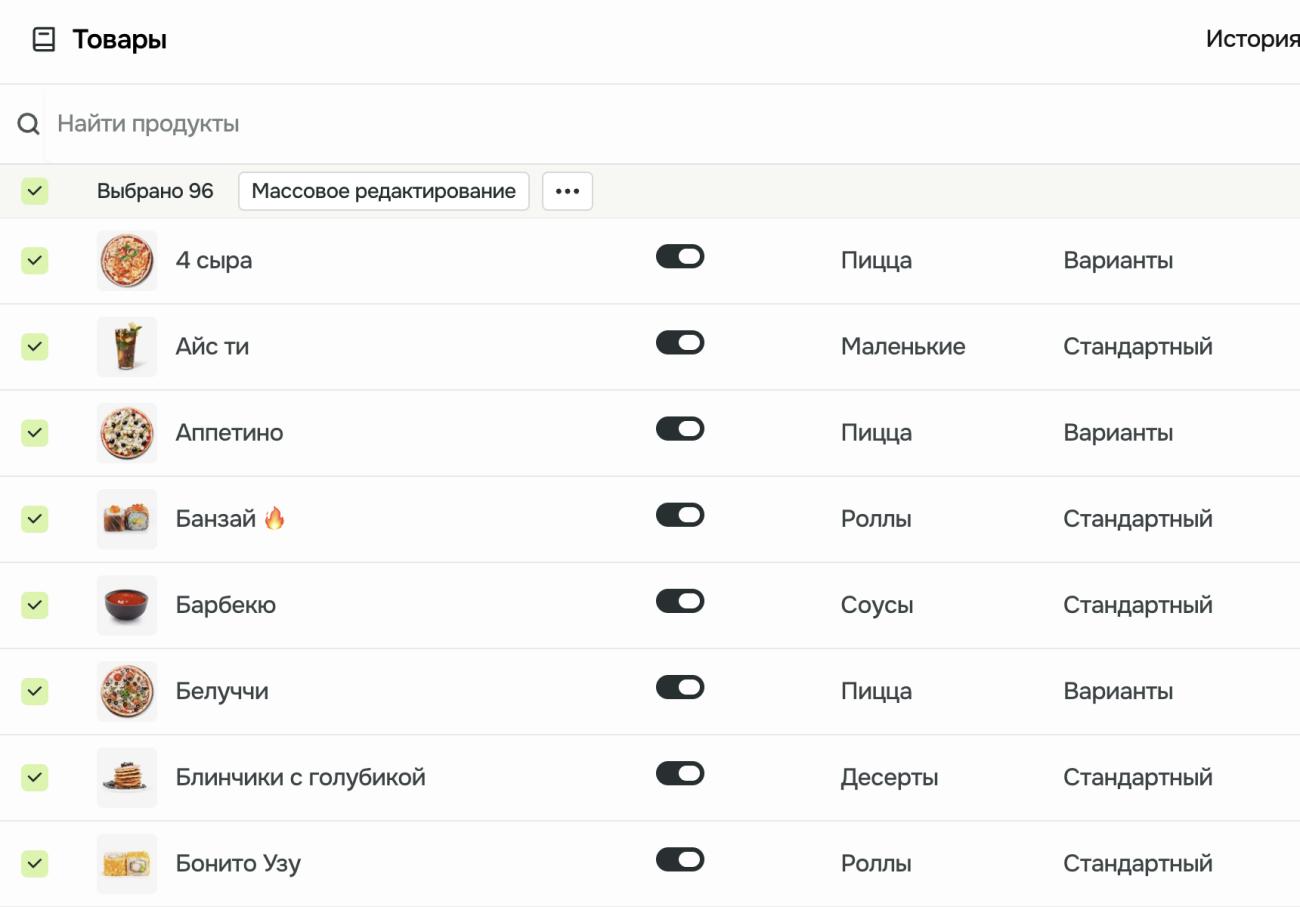This screenshot has width=1300, height=907.
Task: Uncheck the 4 сыра row checkbox
Action: pyautogui.click(x=35, y=261)
